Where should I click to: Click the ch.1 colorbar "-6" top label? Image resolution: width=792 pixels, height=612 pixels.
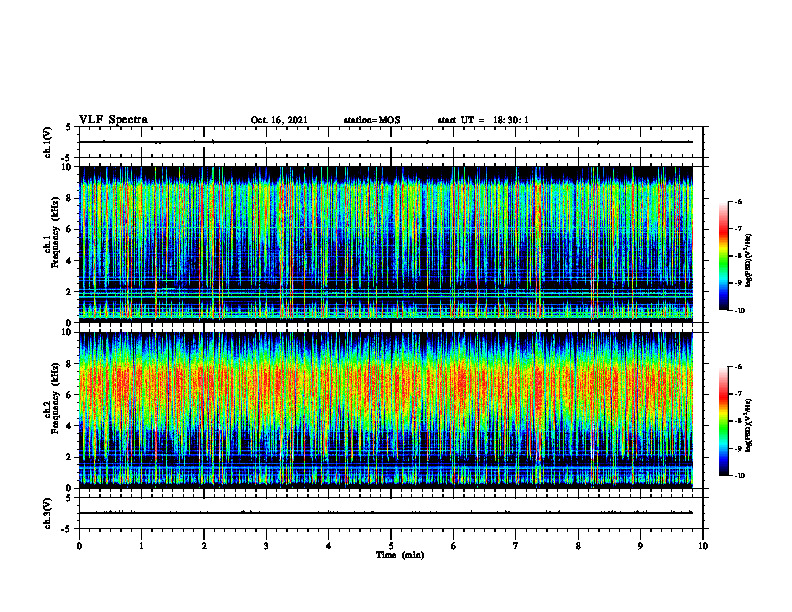coord(738,201)
